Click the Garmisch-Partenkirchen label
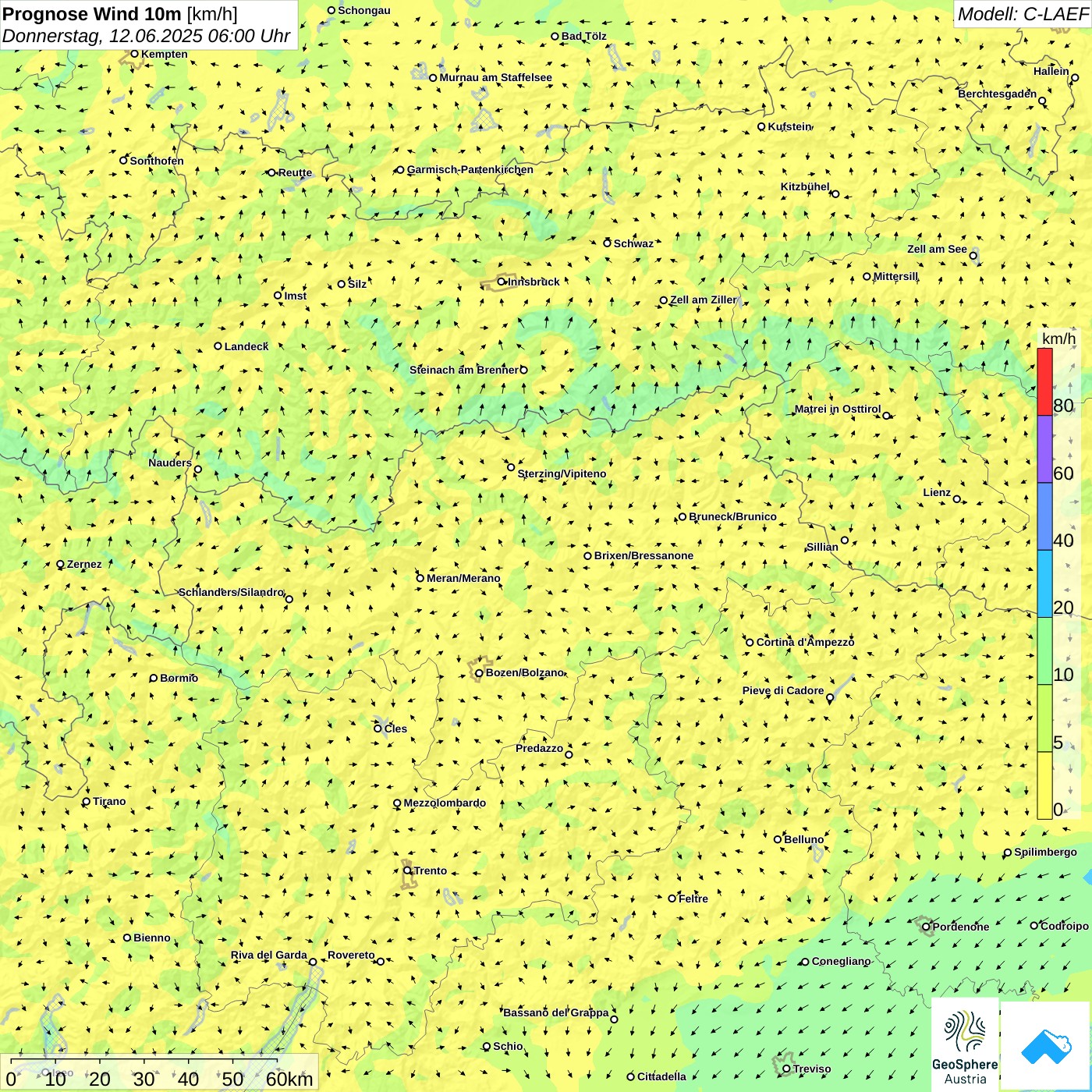 [x=470, y=169]
